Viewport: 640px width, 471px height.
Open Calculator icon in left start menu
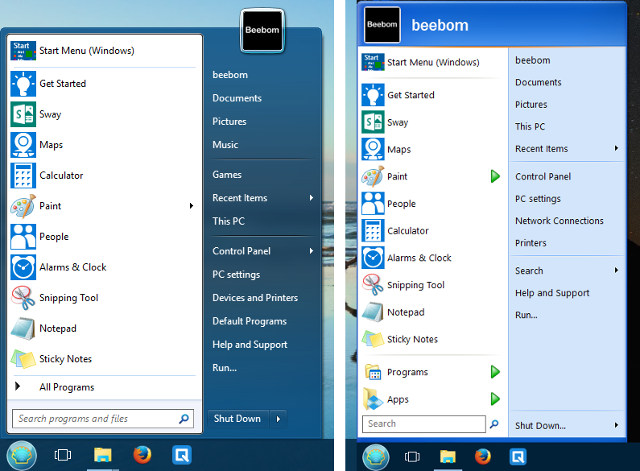coord(23,176)
